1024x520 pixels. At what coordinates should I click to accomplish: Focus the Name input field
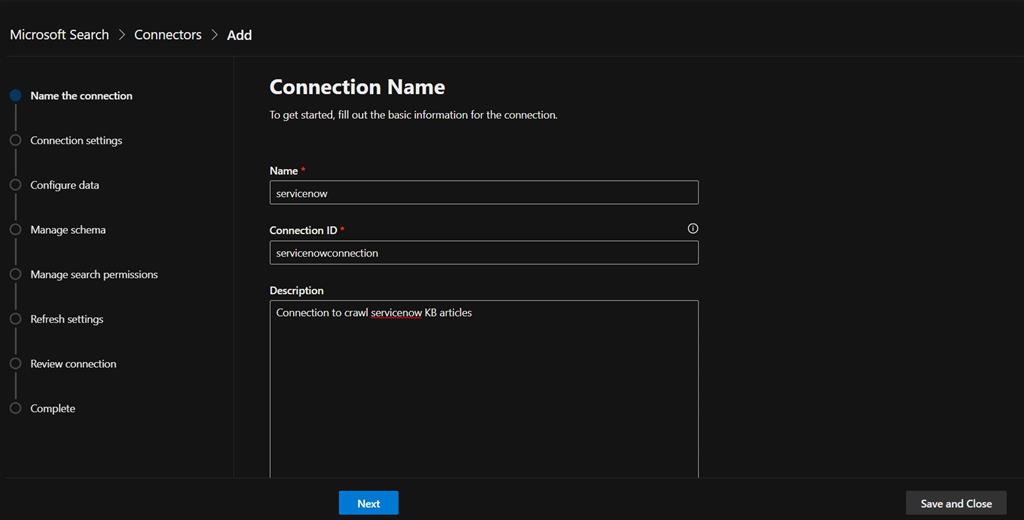[x=484, y=193]
